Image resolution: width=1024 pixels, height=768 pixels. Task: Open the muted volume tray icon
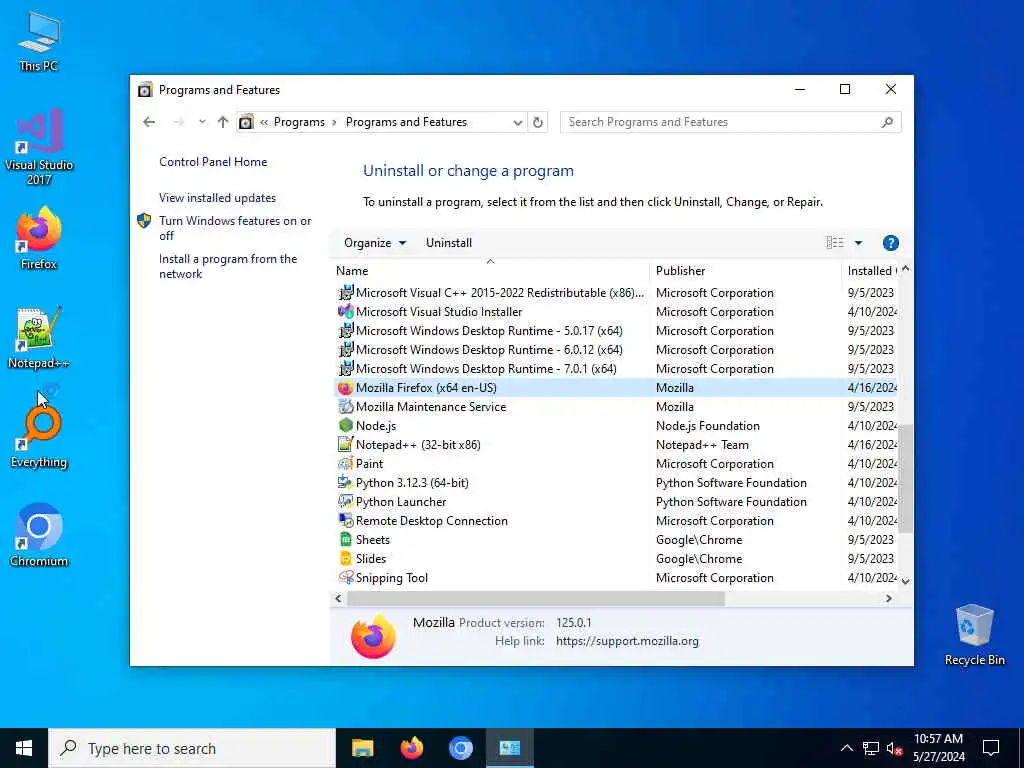coord(894,748)
